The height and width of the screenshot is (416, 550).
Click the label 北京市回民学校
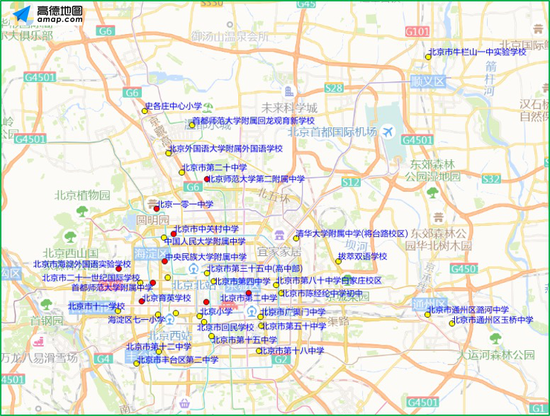[x=226, y=327]
